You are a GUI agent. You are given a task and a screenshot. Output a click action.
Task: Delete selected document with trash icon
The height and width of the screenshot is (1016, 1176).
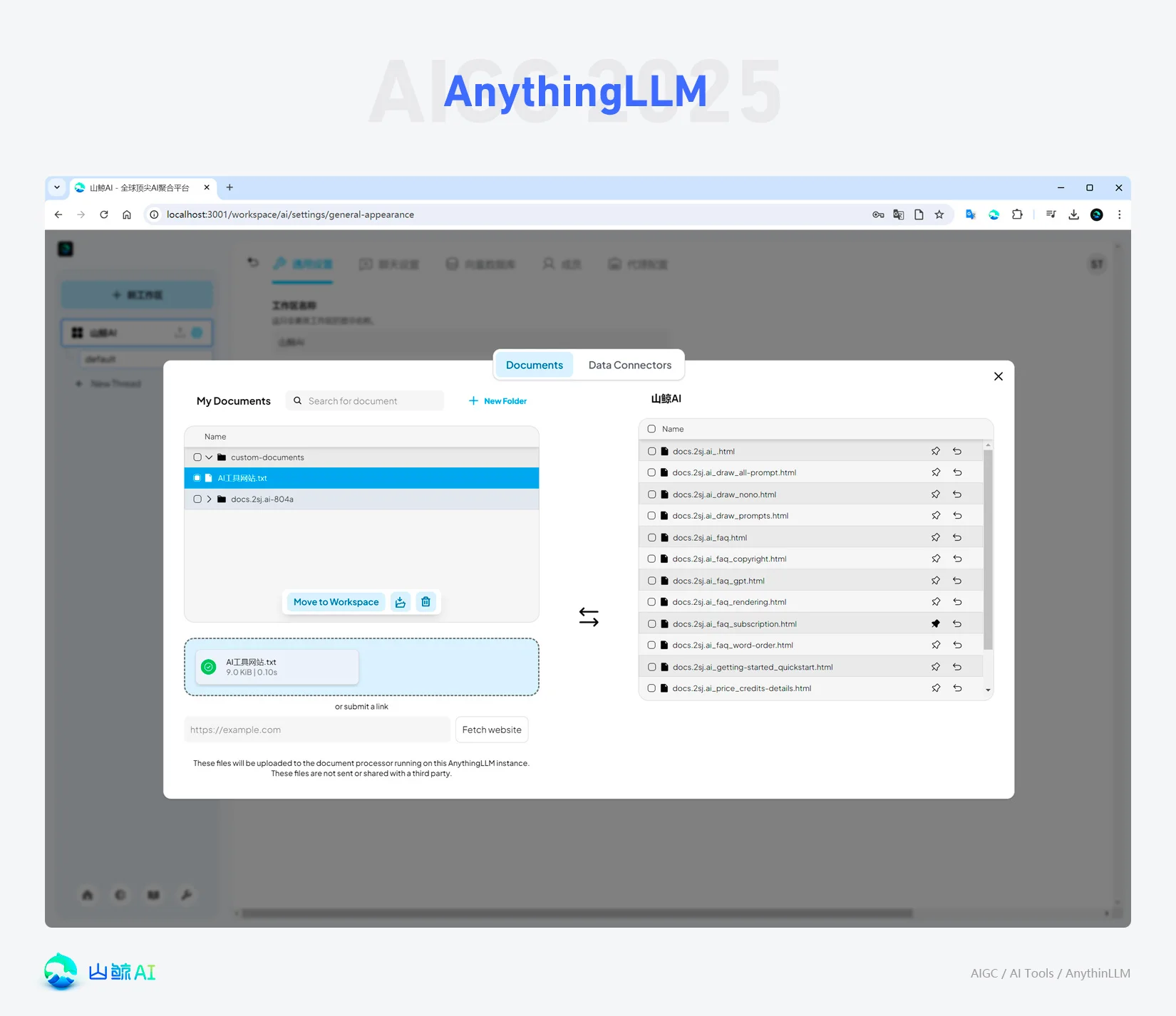click(x=425, y=602)
